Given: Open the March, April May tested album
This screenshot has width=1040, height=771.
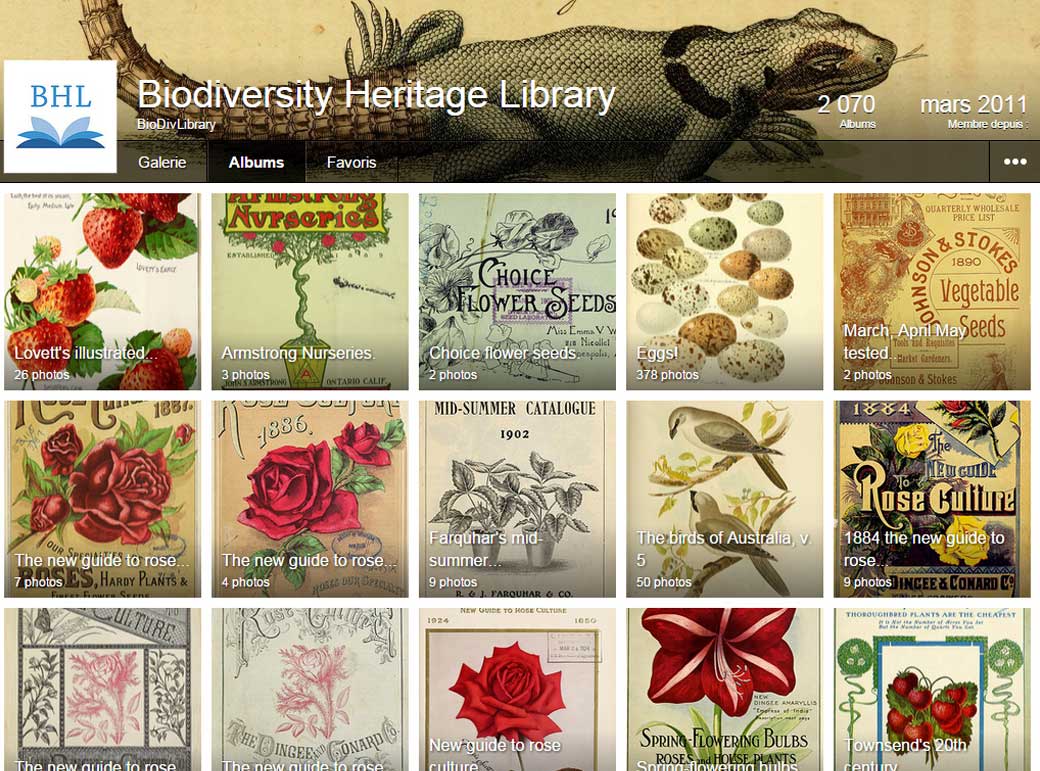Looking at the screenshot, I should pos(932,291).
